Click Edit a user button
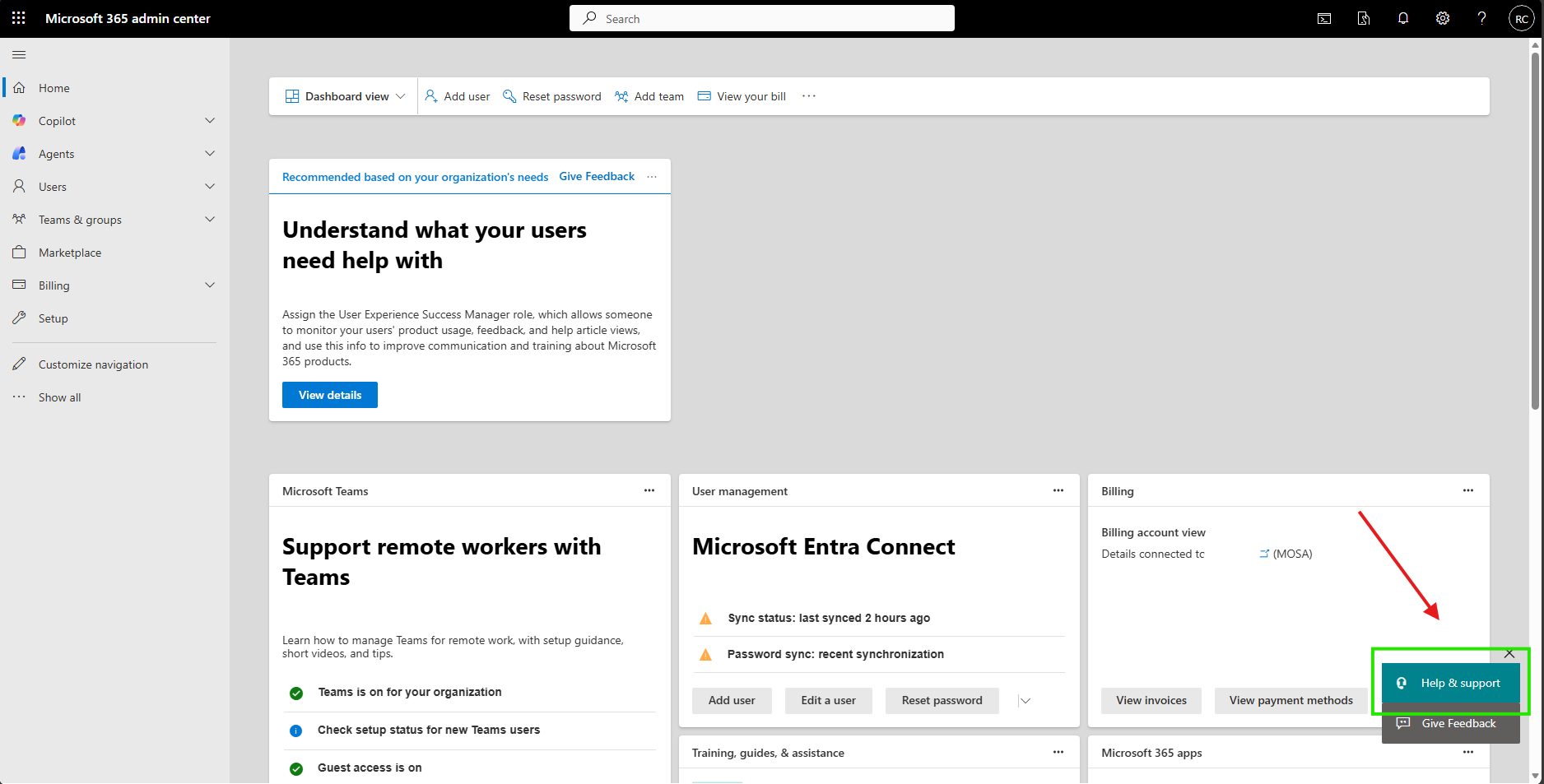The image size is (1544, 784). 829,701
